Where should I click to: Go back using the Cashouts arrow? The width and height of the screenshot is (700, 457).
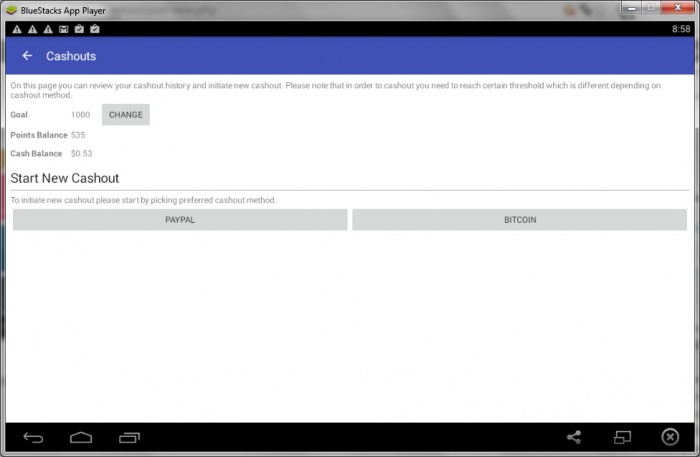(27, 56)
